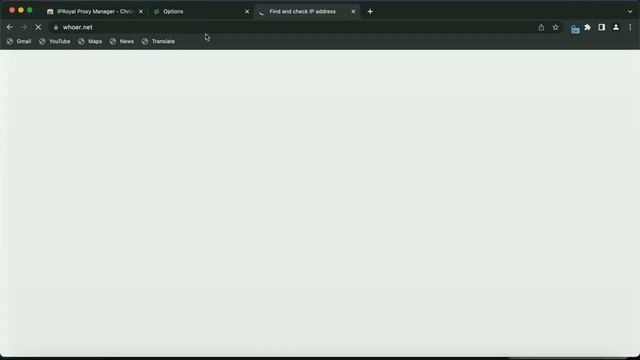Open the Maps bookmark
Screen dimensions: 640x360
coord(90,41)
